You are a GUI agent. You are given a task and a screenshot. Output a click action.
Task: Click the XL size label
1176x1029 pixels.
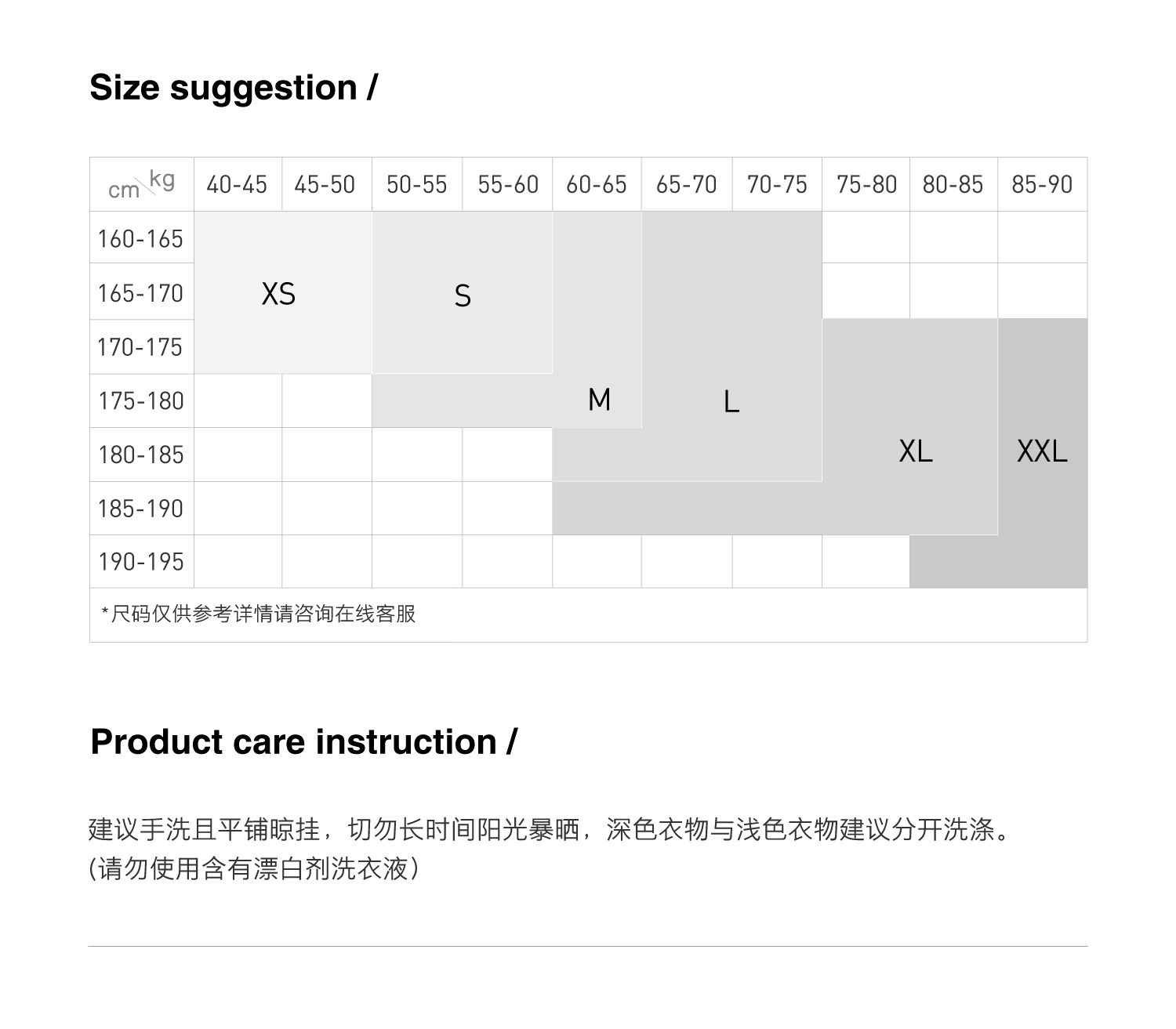(x=915, y=451)
